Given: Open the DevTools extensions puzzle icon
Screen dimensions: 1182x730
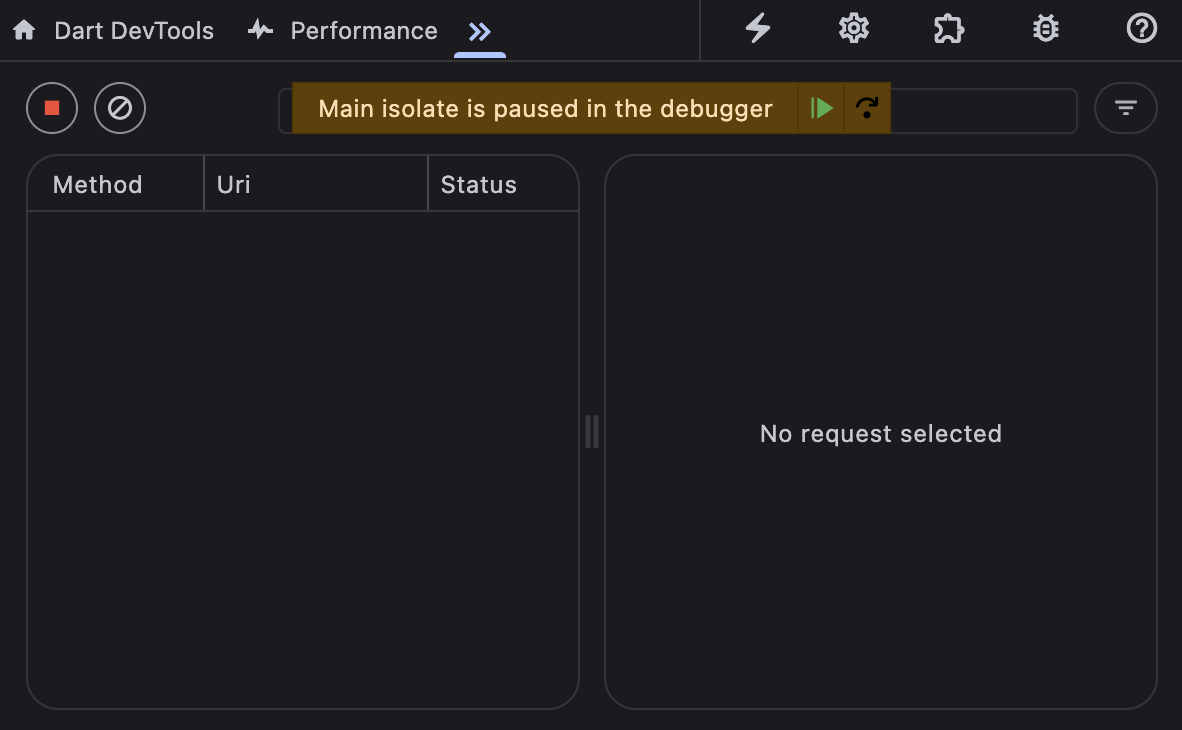Looking at the screenshot, I should pyautogui.click(x=948, y=29).
